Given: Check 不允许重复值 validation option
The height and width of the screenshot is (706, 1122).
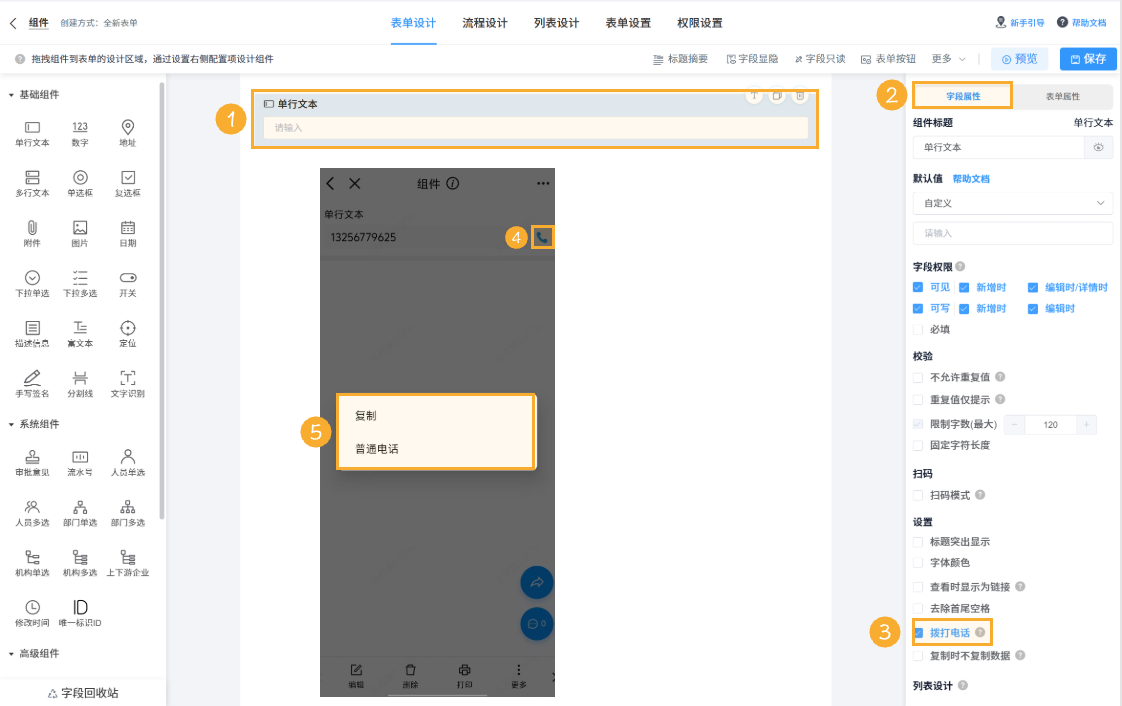Looking at the screenshot, I should (918, 378).
